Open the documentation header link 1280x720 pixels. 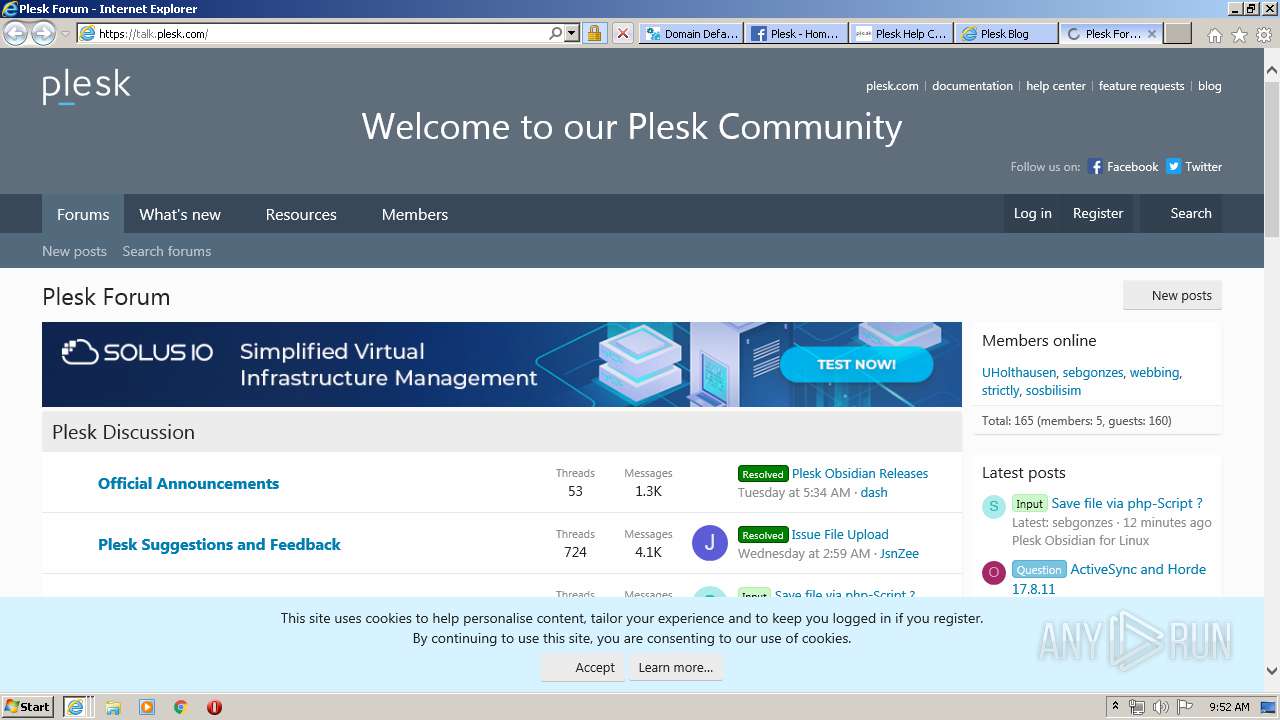tap(972, 86)
